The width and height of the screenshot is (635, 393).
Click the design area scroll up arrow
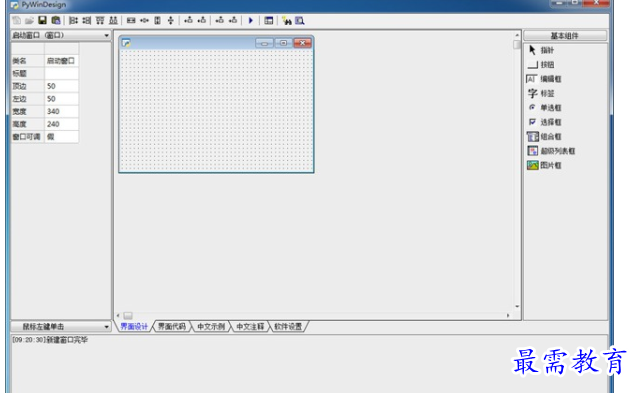point(517,35)
